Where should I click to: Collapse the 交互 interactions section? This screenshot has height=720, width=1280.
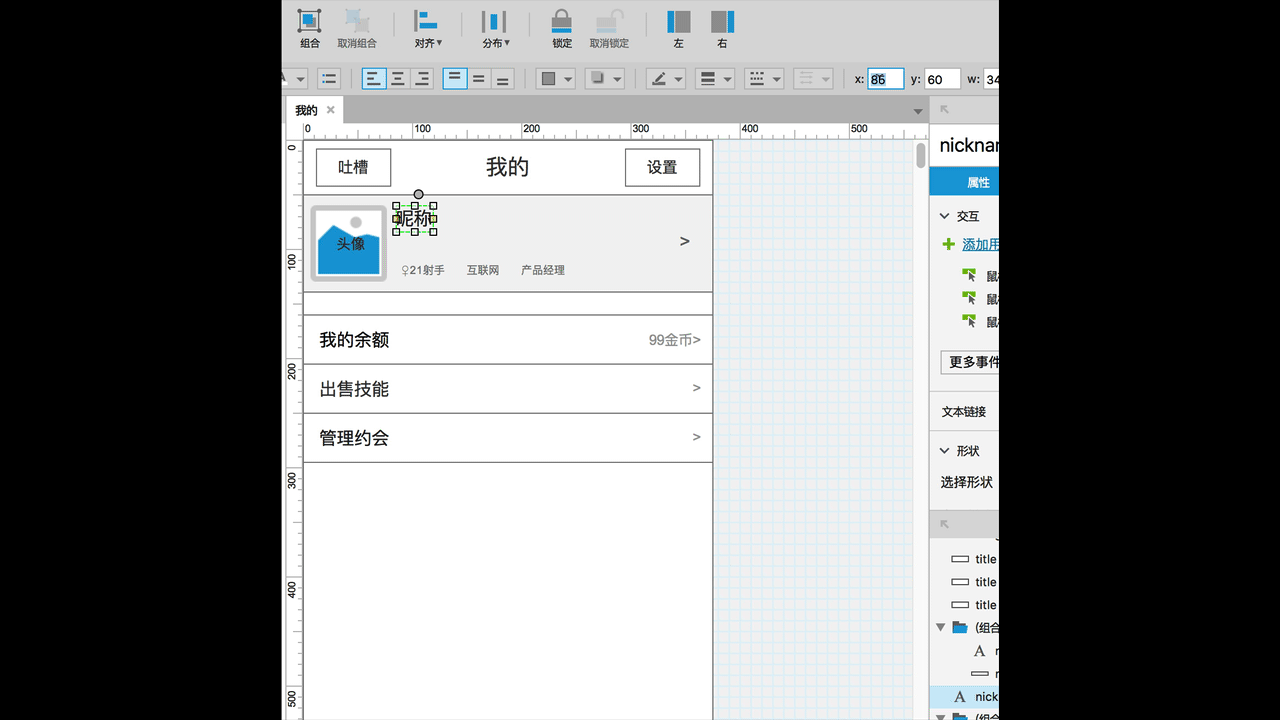[x=945, y=216]
